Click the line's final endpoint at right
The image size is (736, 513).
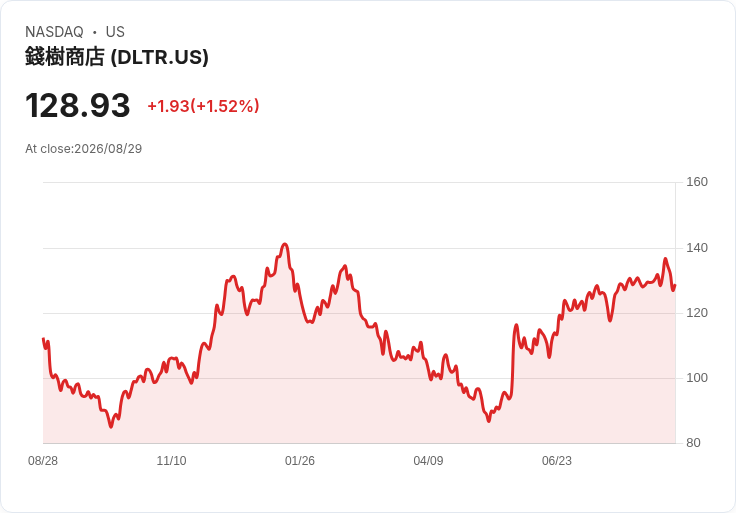pos(675,285)
